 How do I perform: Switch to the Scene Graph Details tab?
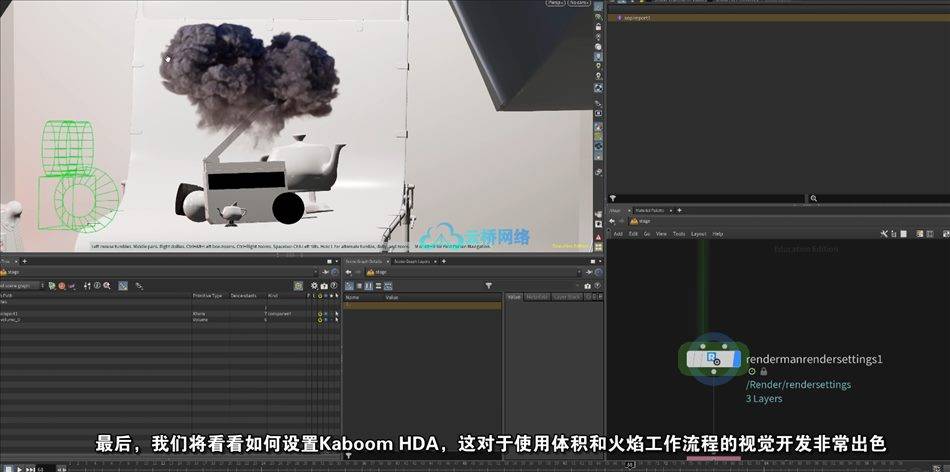pos(364,261)
